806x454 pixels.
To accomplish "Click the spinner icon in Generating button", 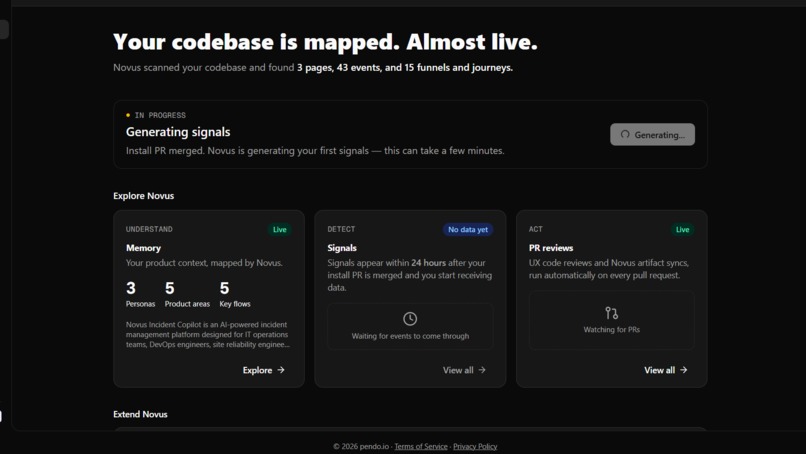I will (x=625, y=134).
